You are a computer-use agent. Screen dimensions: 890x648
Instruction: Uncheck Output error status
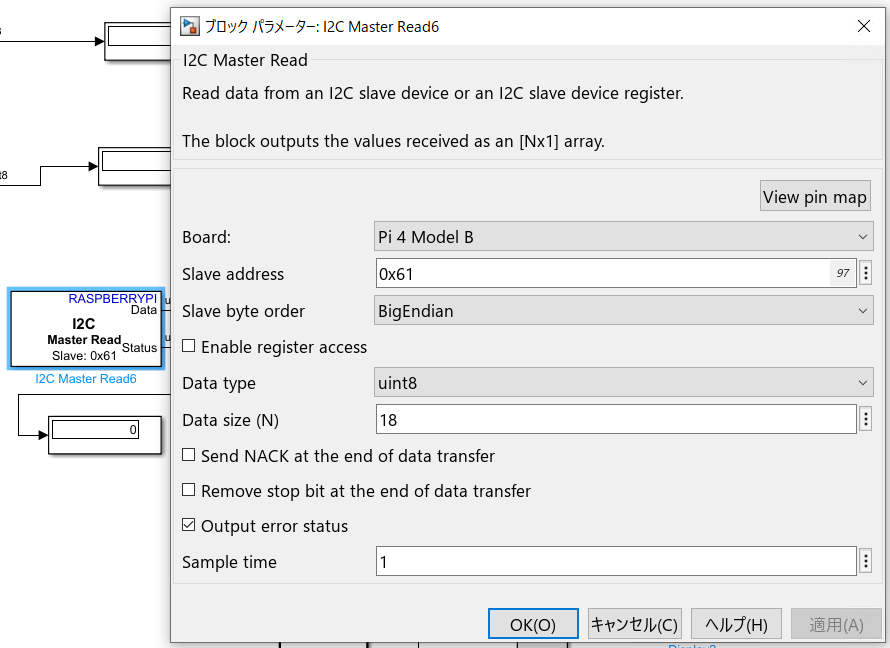pyautogui.click(x=188, y=525)
